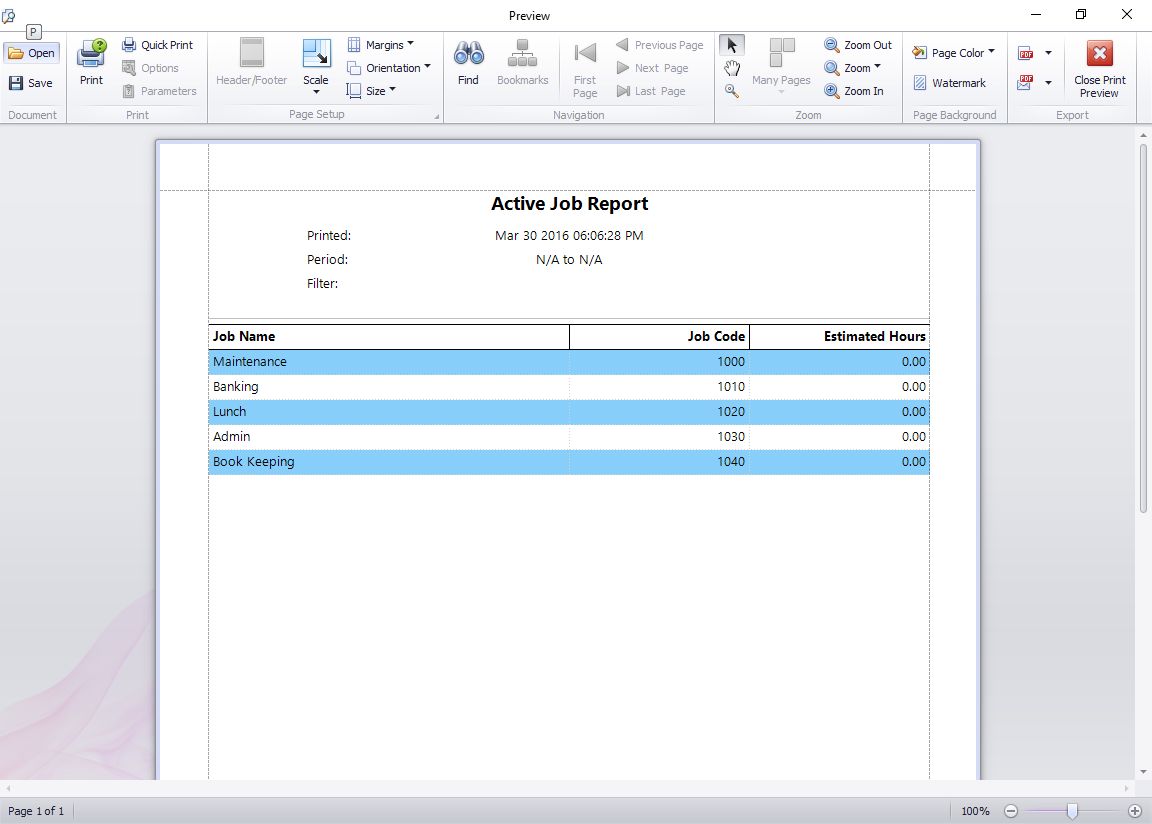The height and width of the screenshot is (824, 1152).
Task: Click Zoom Out in the ribbon
Action: tap(858, 45)
